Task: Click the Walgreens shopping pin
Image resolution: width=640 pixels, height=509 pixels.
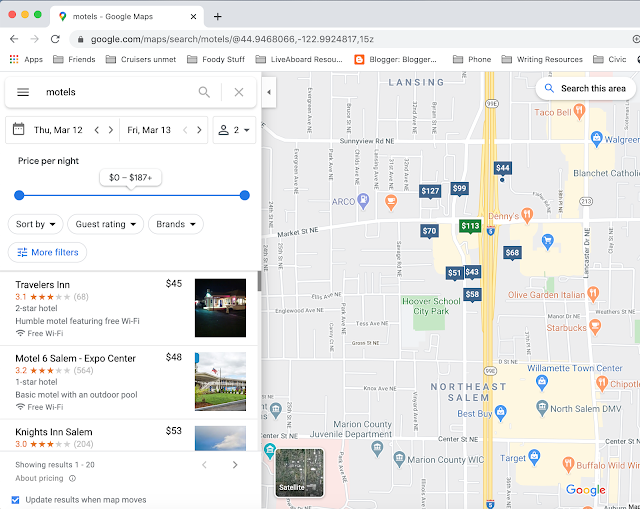Action: (596, 139)
